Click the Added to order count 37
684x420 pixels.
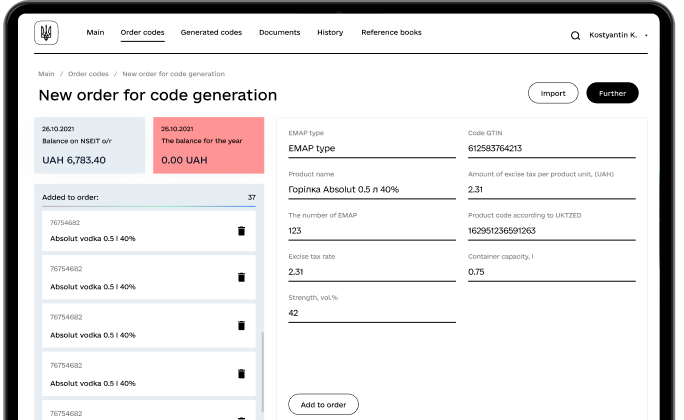tap(252, 197)
